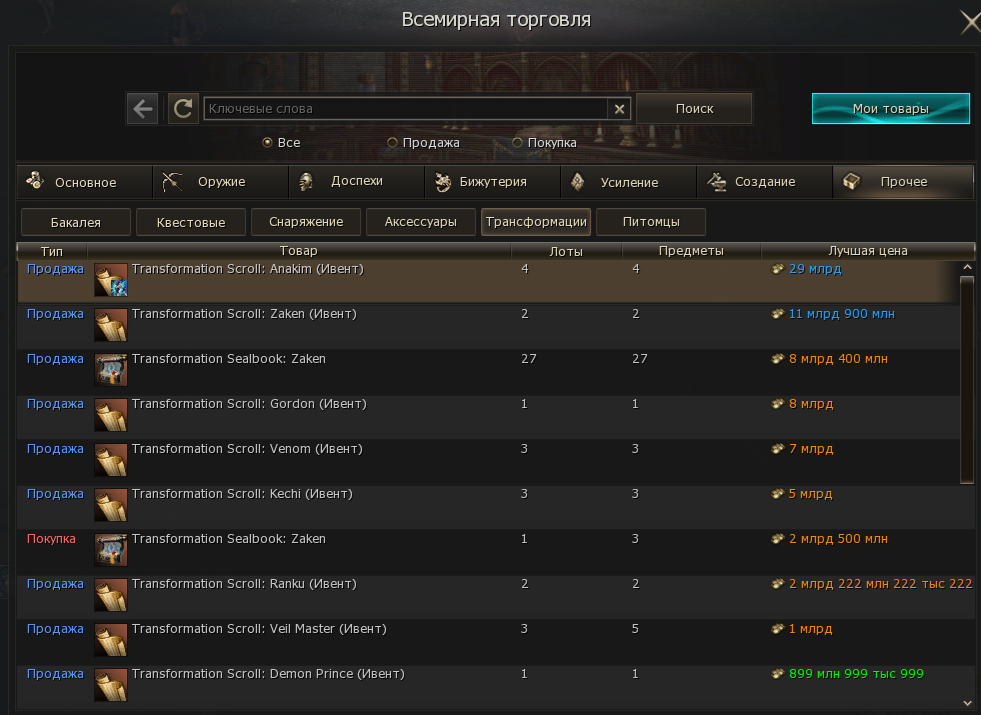981x715 pixels.
Task: Click the coin icon next to 5 млрд
Action: pyautogui.click(x=778, y=494)
